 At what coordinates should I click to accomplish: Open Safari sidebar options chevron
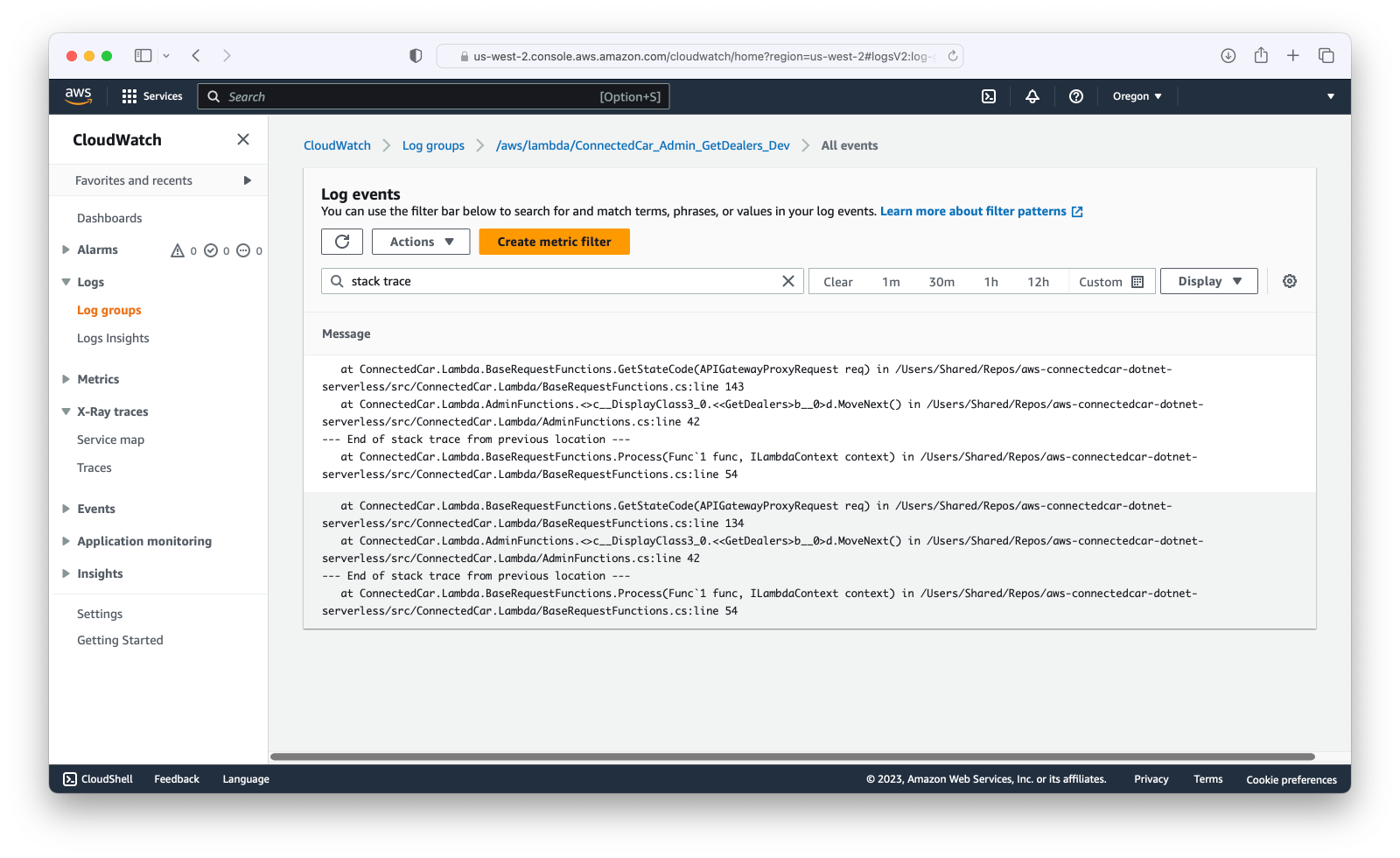tap(166, 56)
